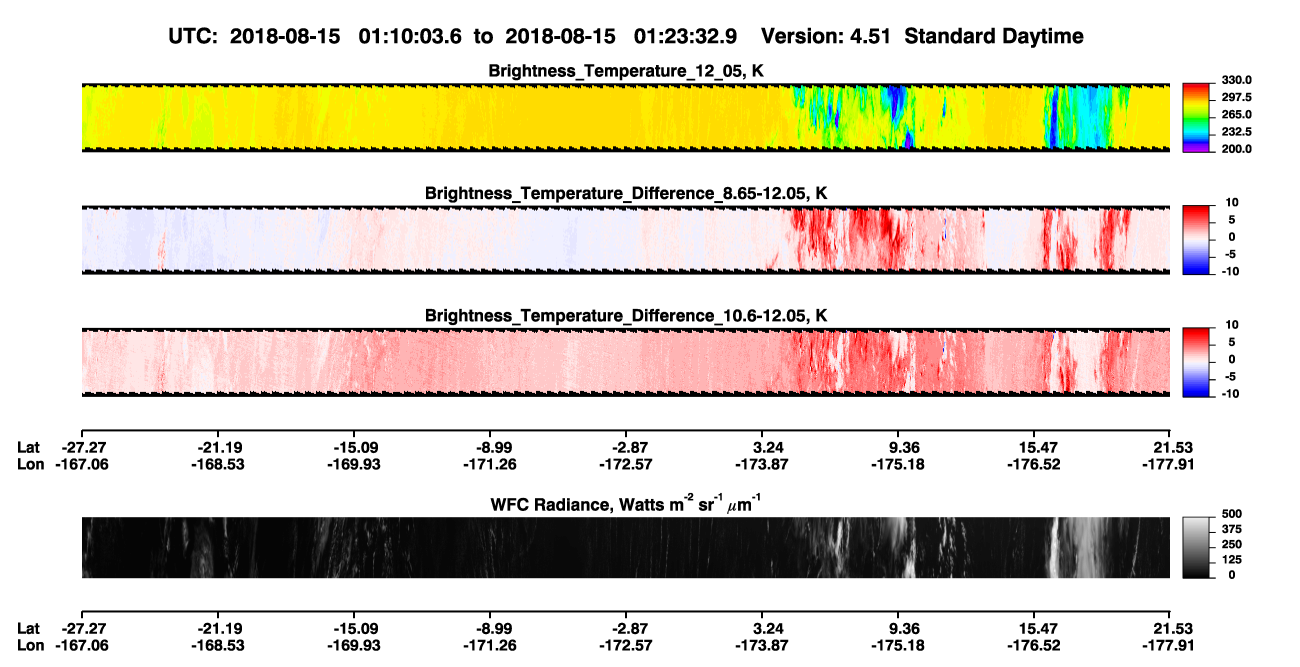Click the '330.0' colorbar tick label
Image resolution: width=1300 pixels, height=667 pixels.
(1237, 81)
